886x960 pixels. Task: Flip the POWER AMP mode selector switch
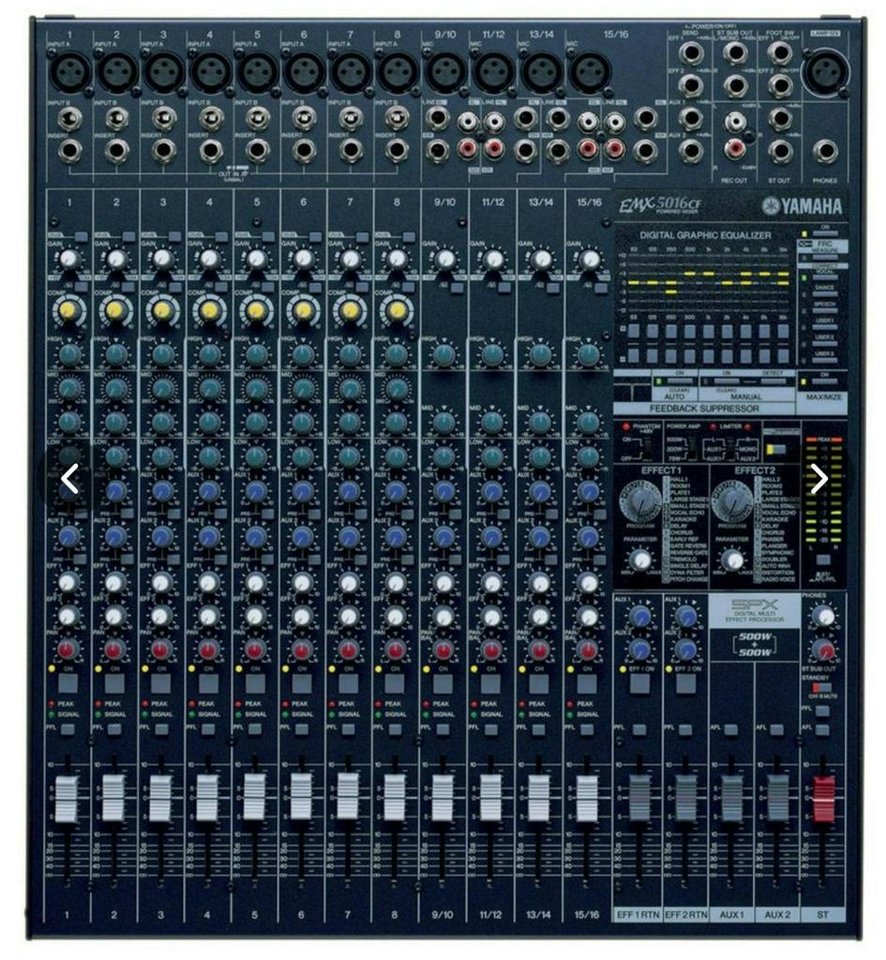tap(693, 447)
